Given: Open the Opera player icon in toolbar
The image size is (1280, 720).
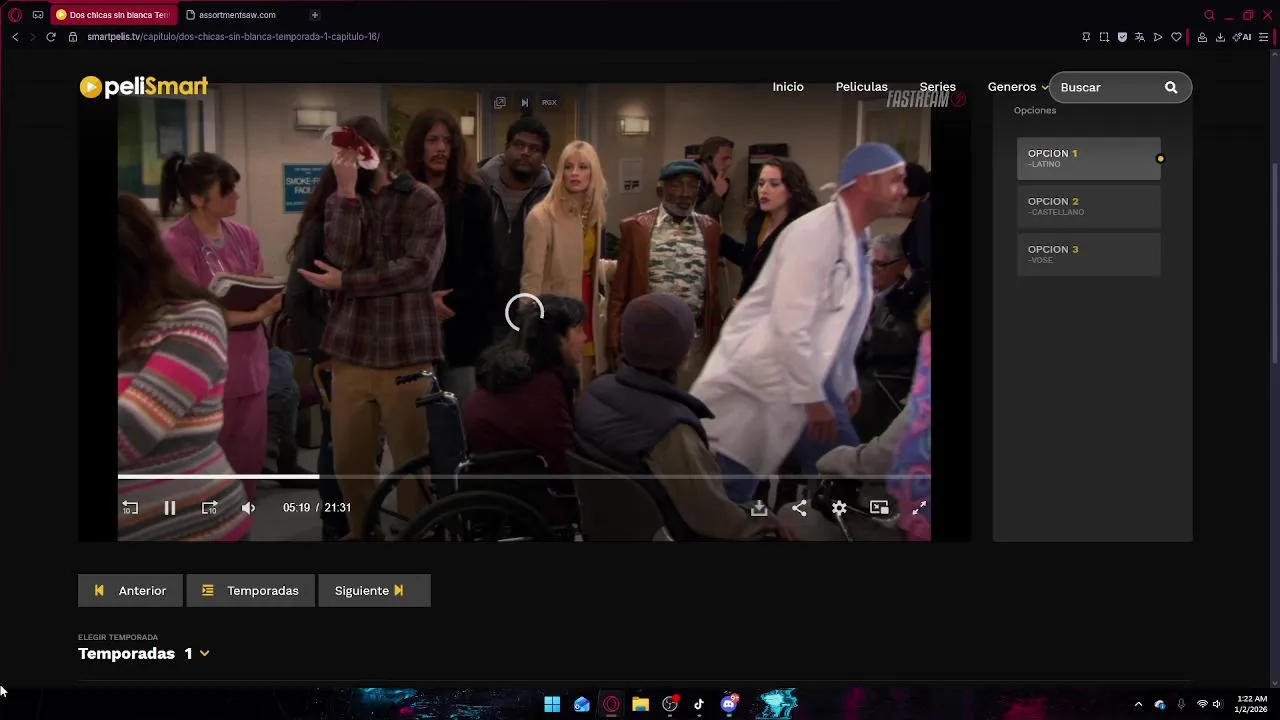Looking at the screenshot, I should pyautogui.click(x=1158, y=37).
